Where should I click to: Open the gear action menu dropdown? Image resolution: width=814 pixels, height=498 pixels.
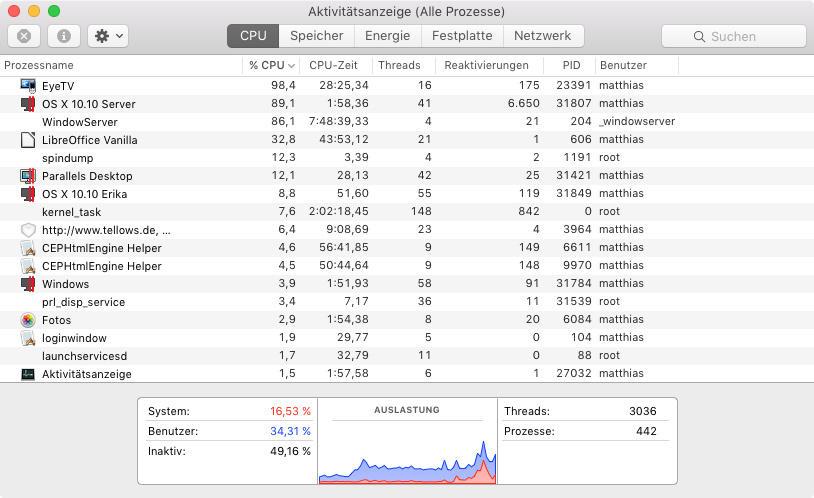tap(108, 36)
